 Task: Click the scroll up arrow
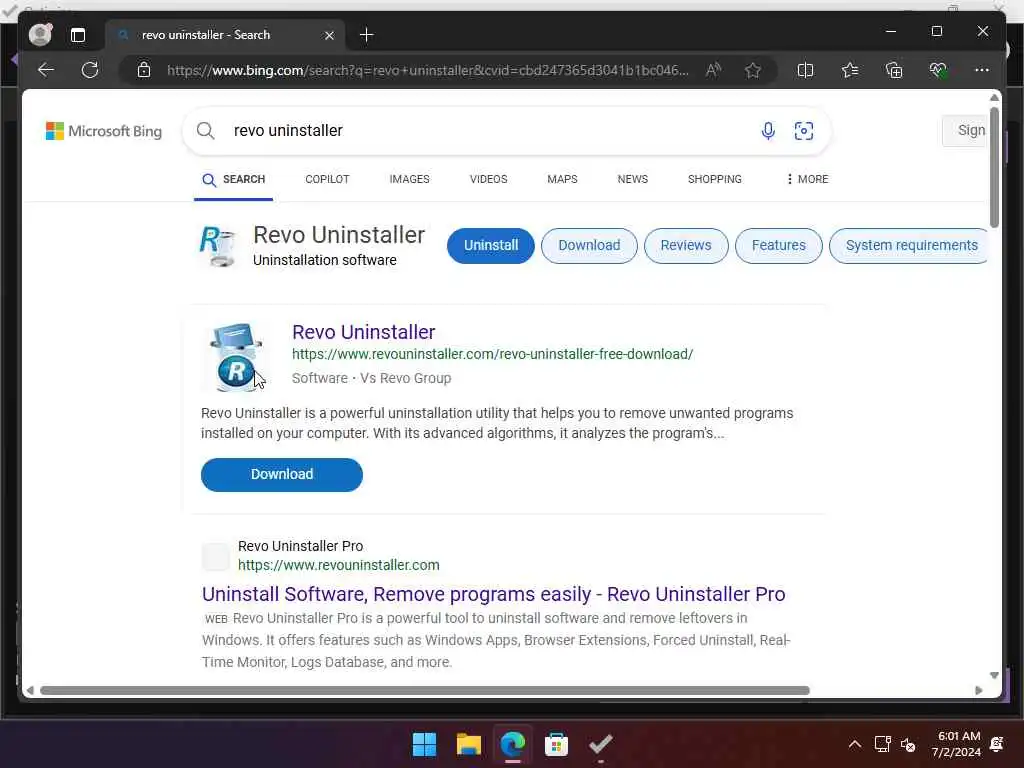point(994,97)
